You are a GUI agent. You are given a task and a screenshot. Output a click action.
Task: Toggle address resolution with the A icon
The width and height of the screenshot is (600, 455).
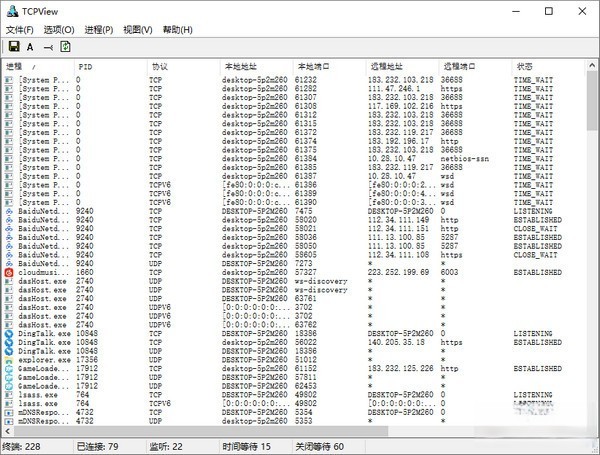30,47
